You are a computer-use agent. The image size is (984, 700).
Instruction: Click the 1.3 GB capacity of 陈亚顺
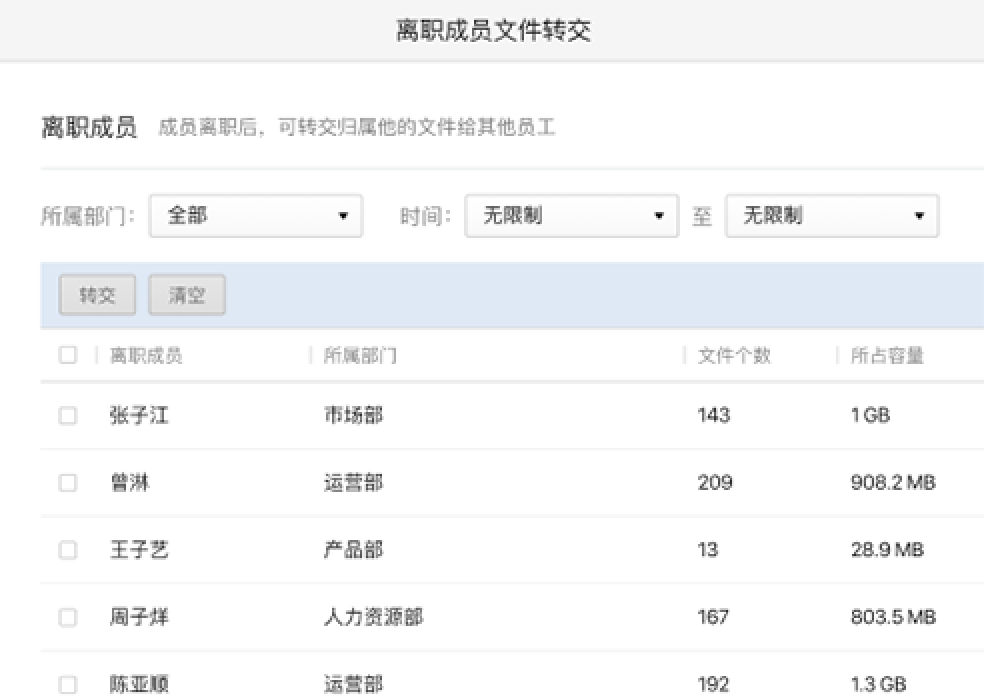pos(878,685)
